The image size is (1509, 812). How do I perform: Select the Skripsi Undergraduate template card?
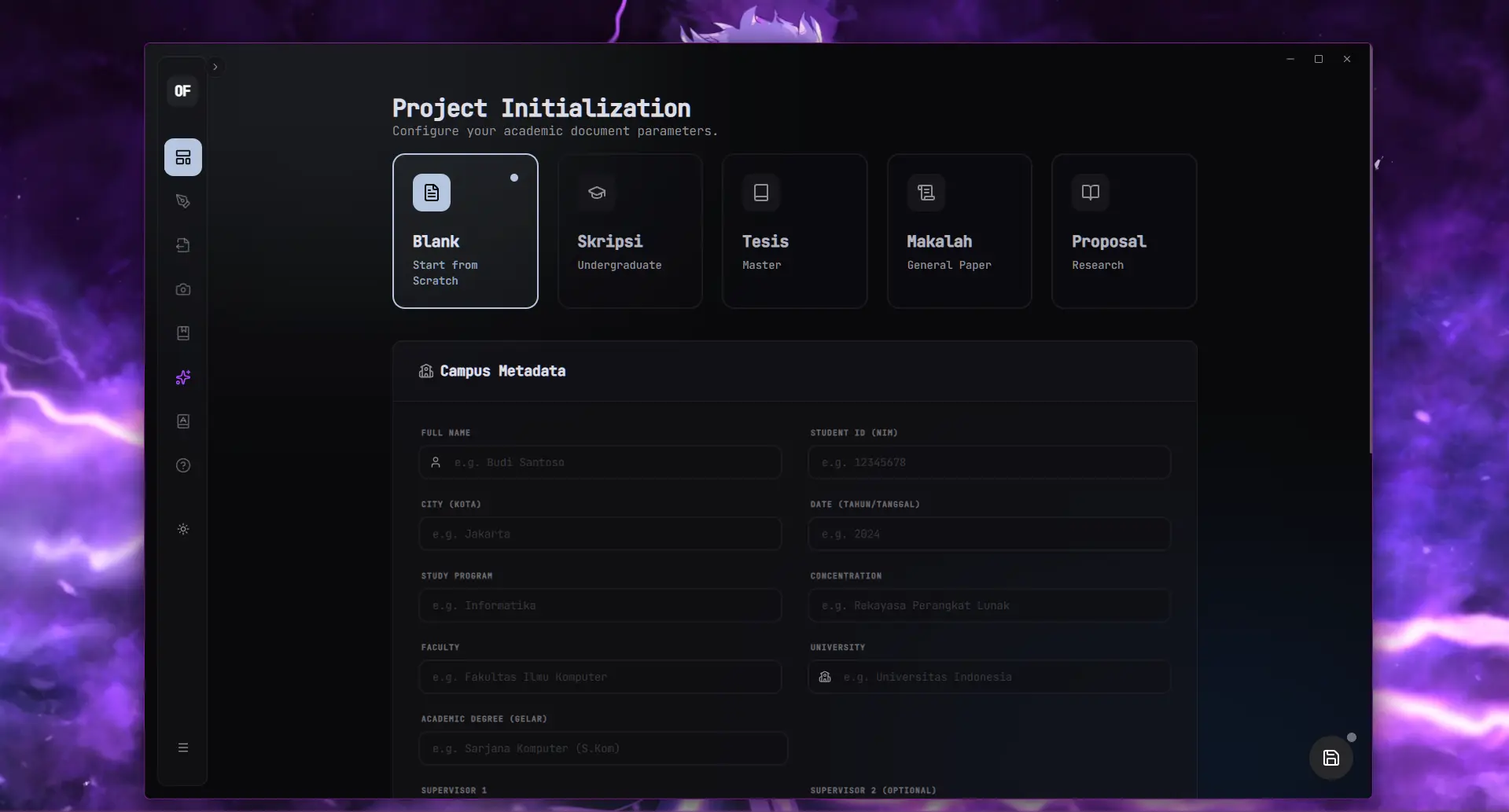pyautogui.click(x=630, y=231)
